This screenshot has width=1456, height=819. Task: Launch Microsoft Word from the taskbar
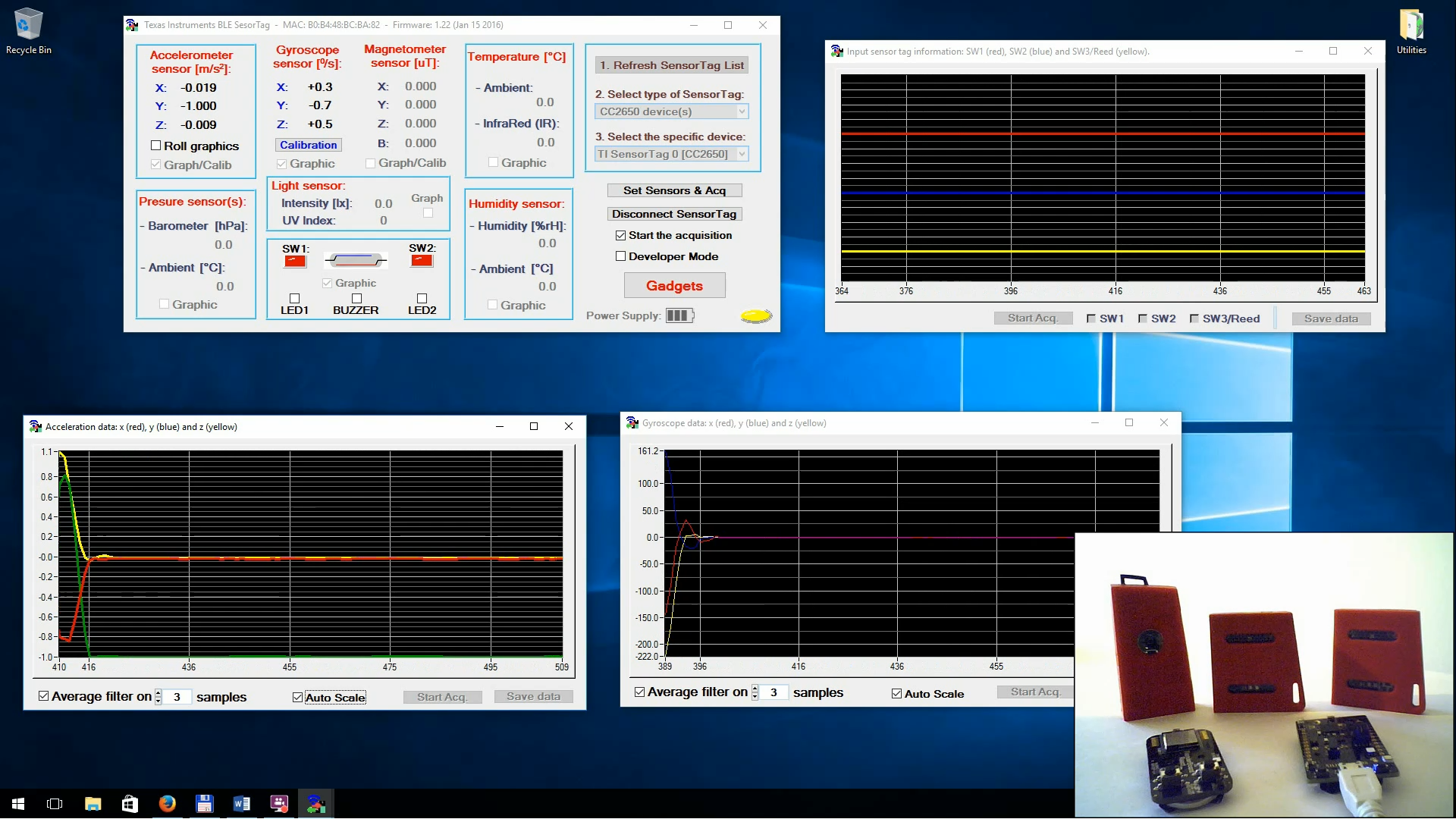coord(242,803)
